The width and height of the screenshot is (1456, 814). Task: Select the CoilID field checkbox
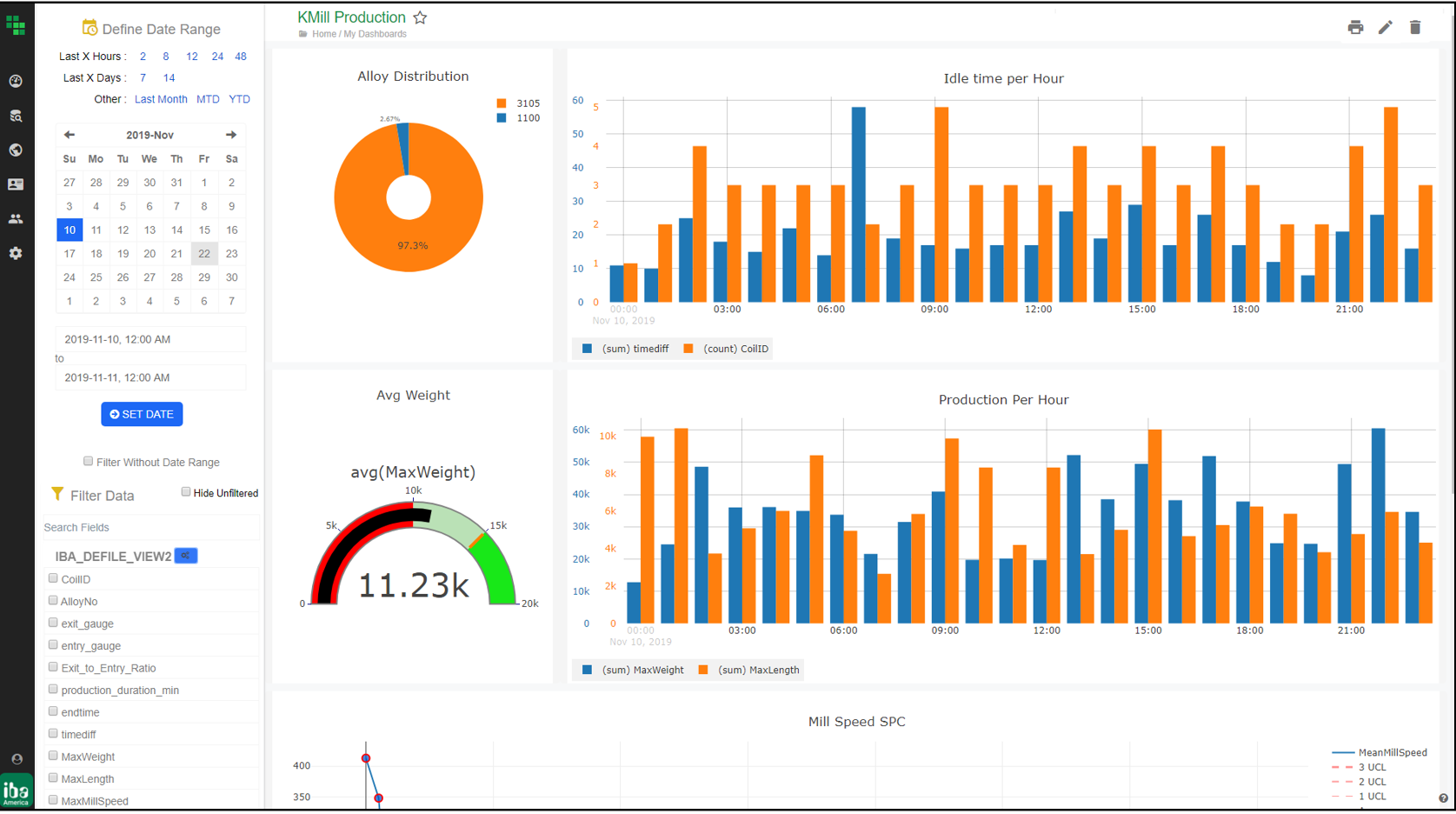point(52,578)
